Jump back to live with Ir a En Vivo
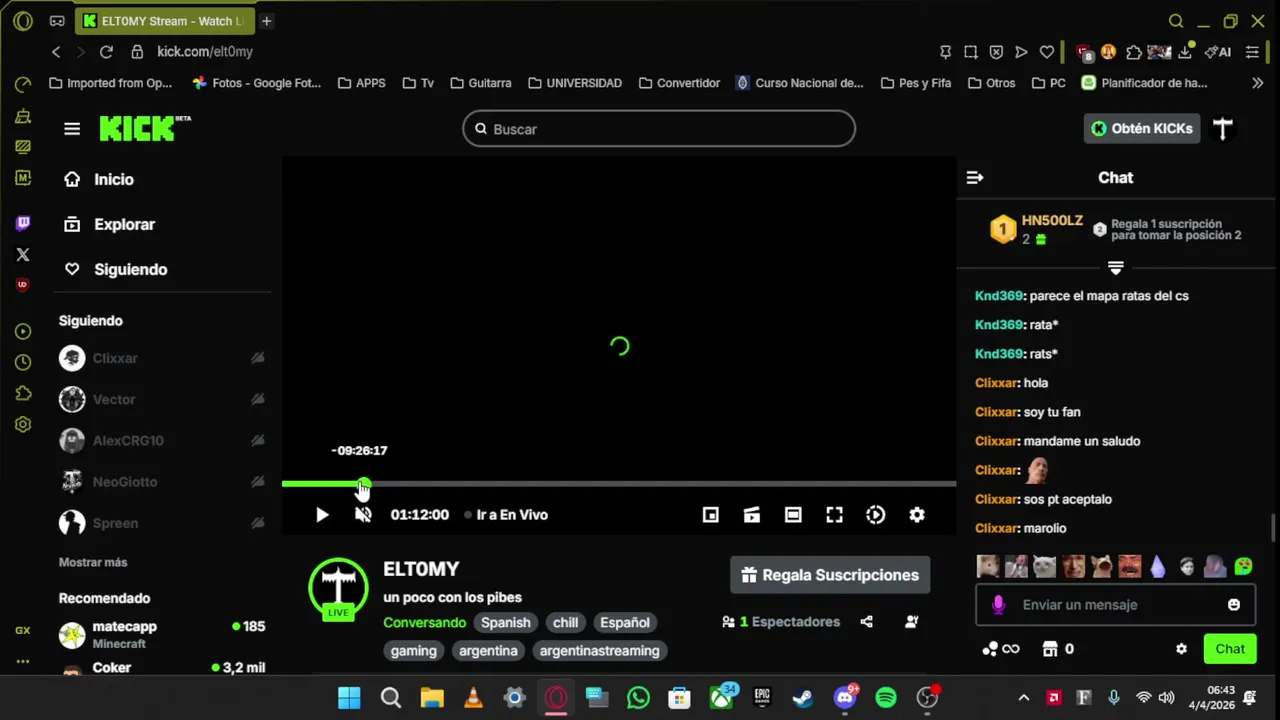 [x=506, y=515]
